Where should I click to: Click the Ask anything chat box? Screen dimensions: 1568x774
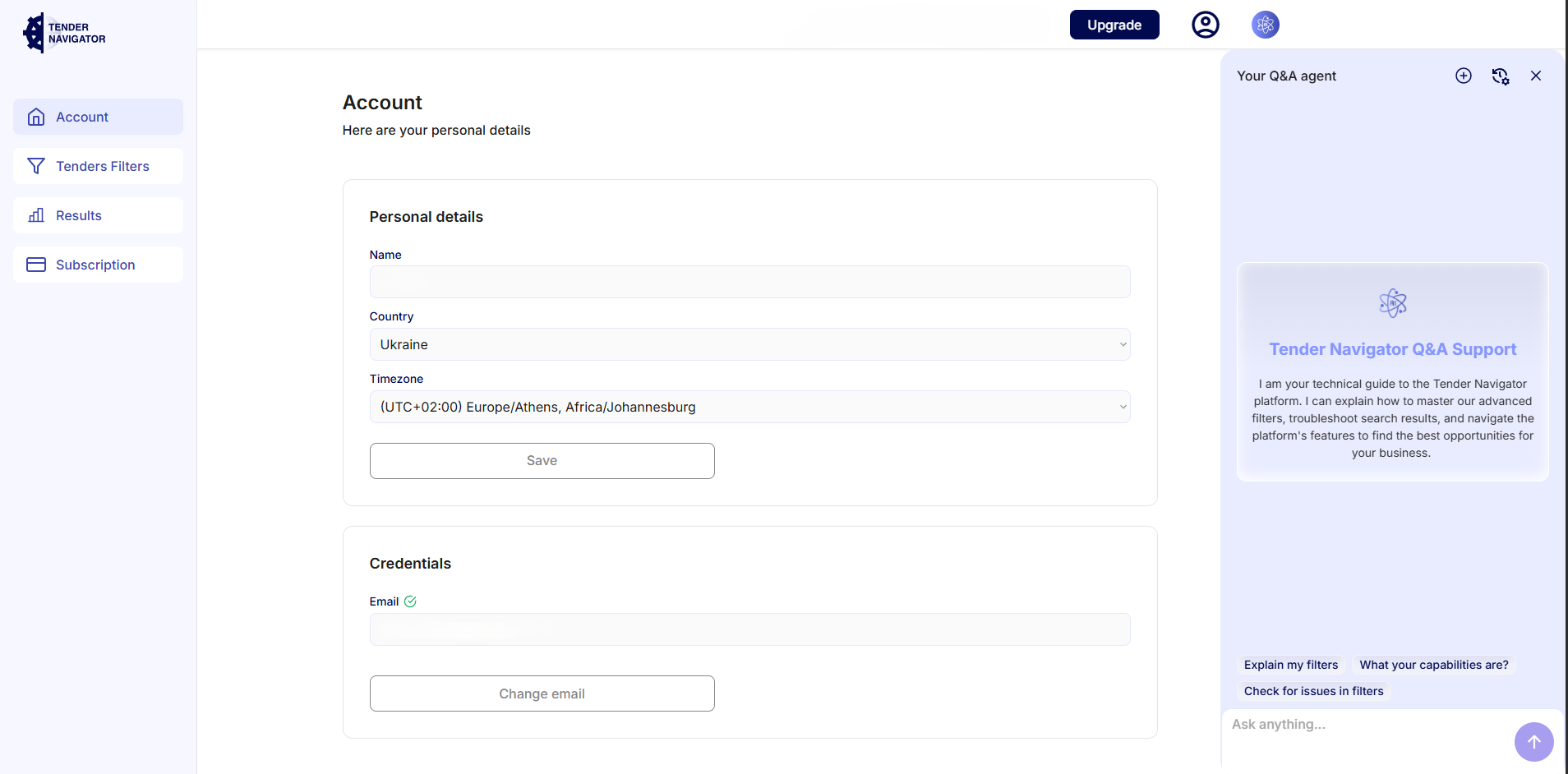(1364, 725)
